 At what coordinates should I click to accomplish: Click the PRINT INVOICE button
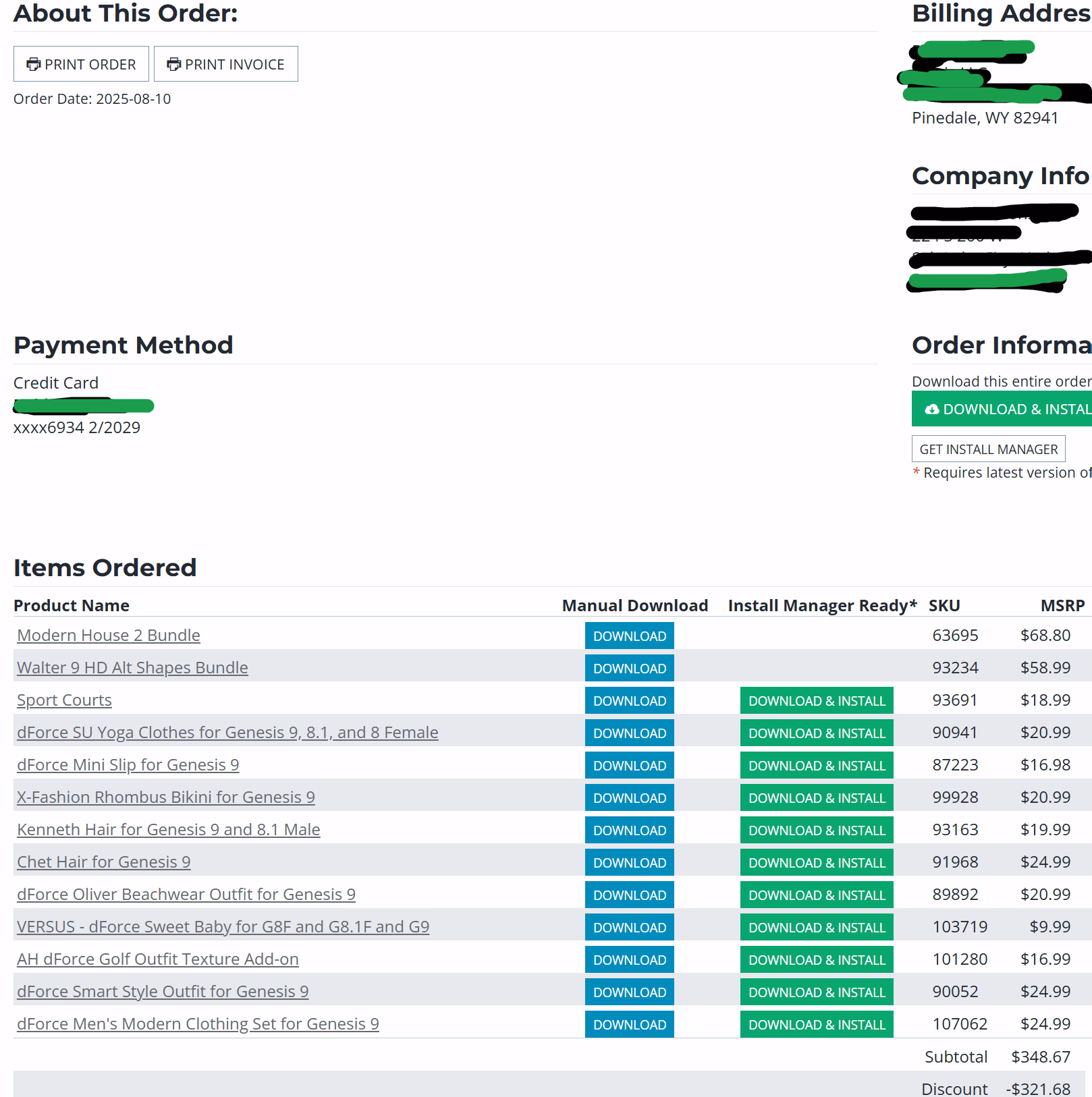click(226, 64)
